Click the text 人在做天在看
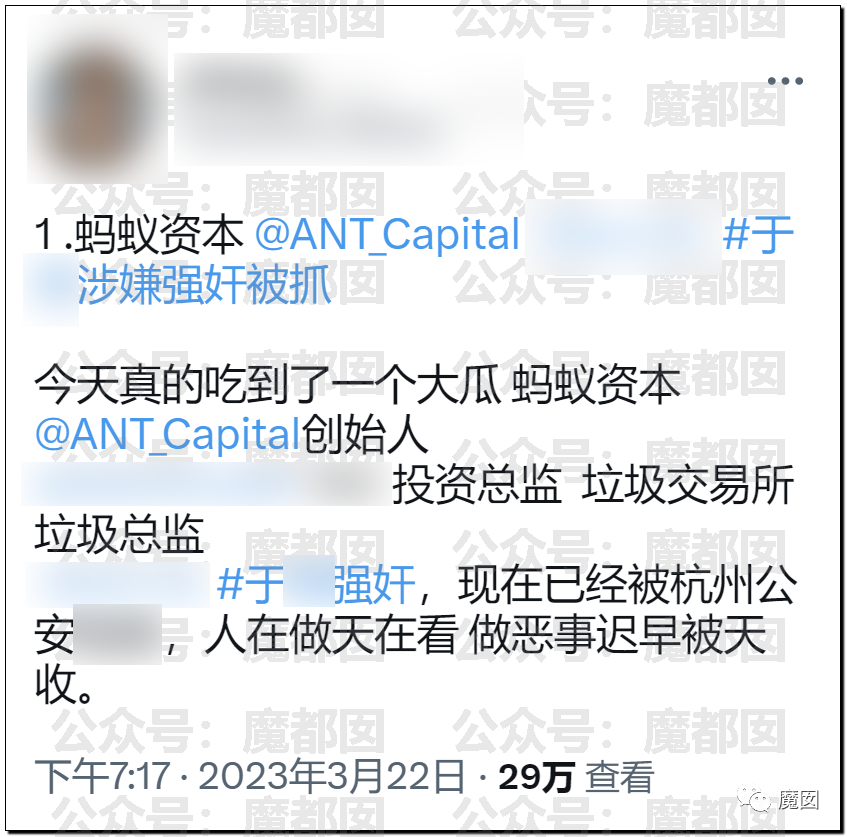Viewport: 847px width, 837px height. click(x=331, y=635)
